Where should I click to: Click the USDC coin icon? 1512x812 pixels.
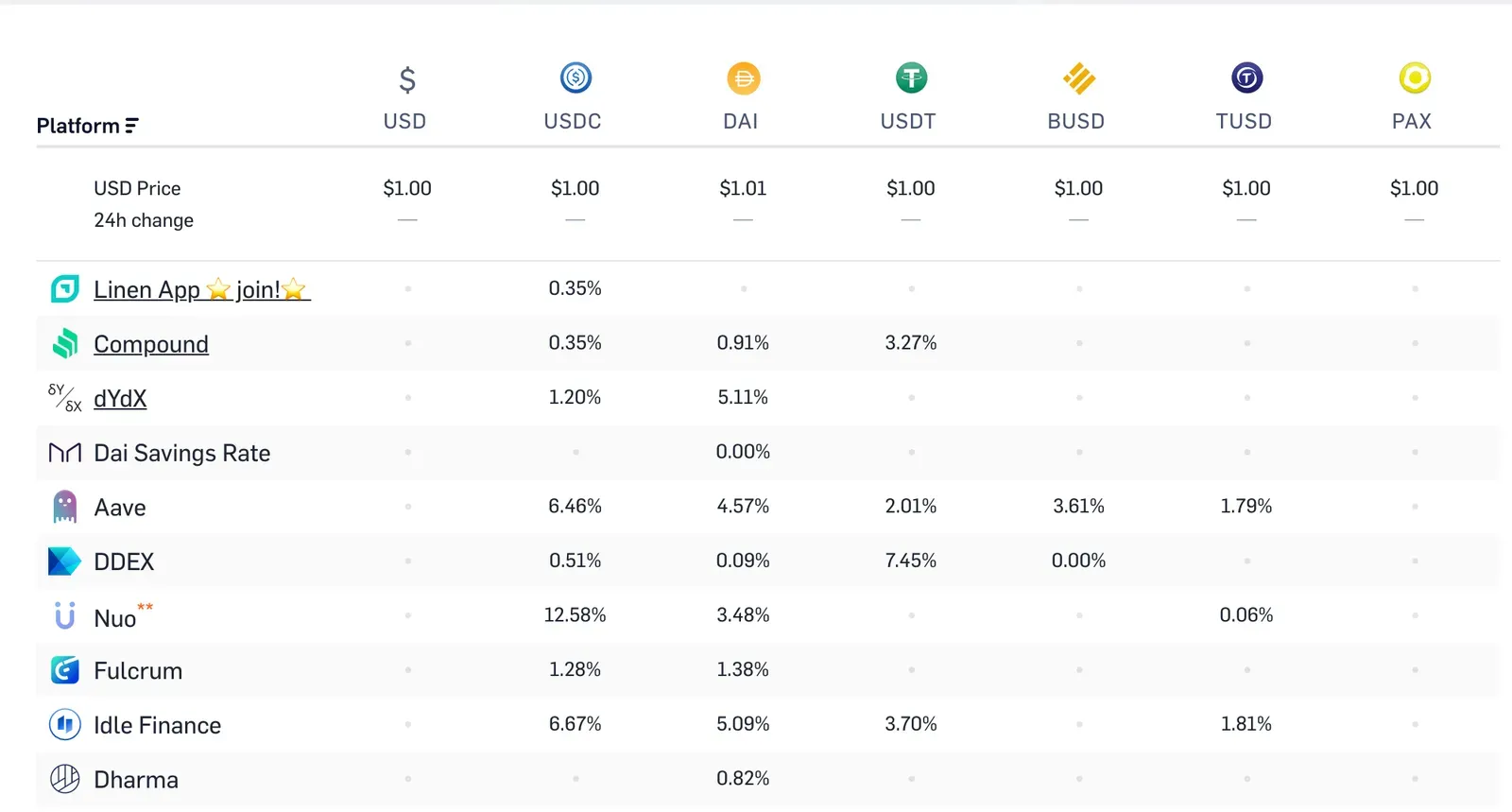coord(576,78)
